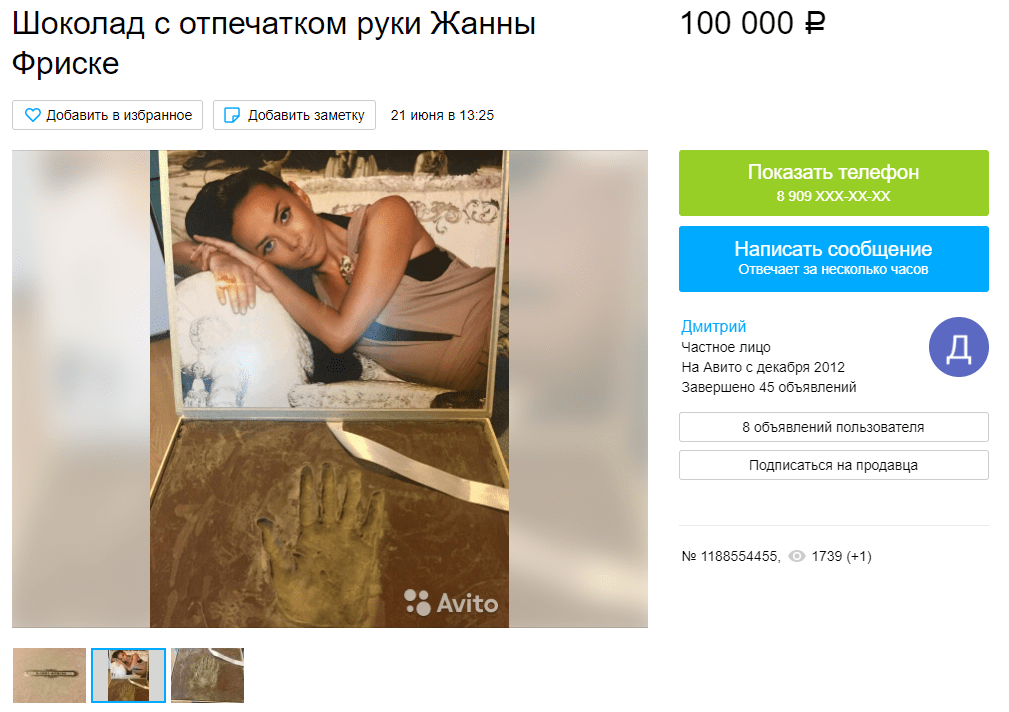Select the third thumbnail of handprint
Image resolution: width=1009 pixels, height=712 pixels.
point(207,675)
